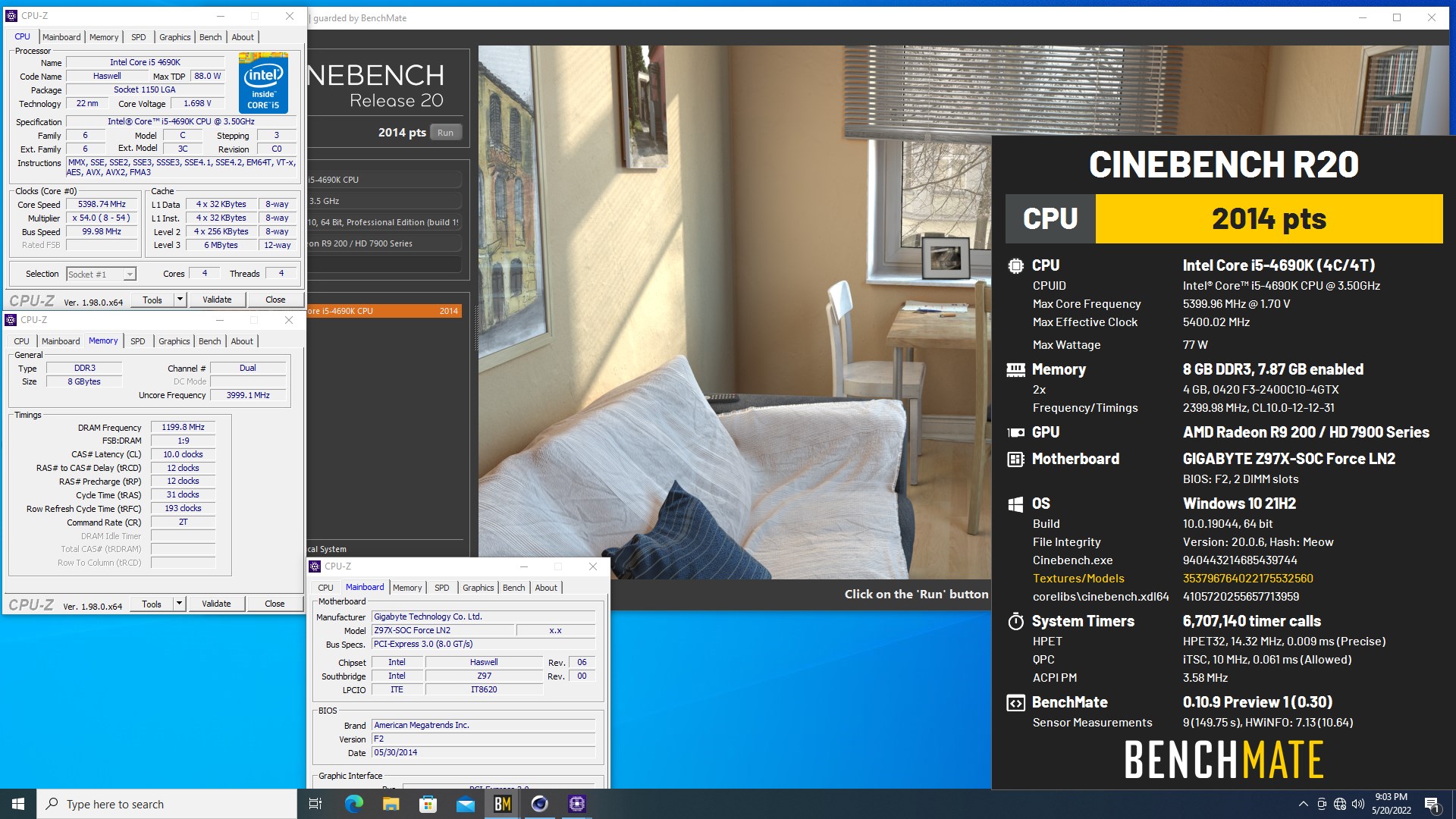The image size is (1456, 819).
Task: Click the 2014 pts score banner
Action: [1269, 218]
